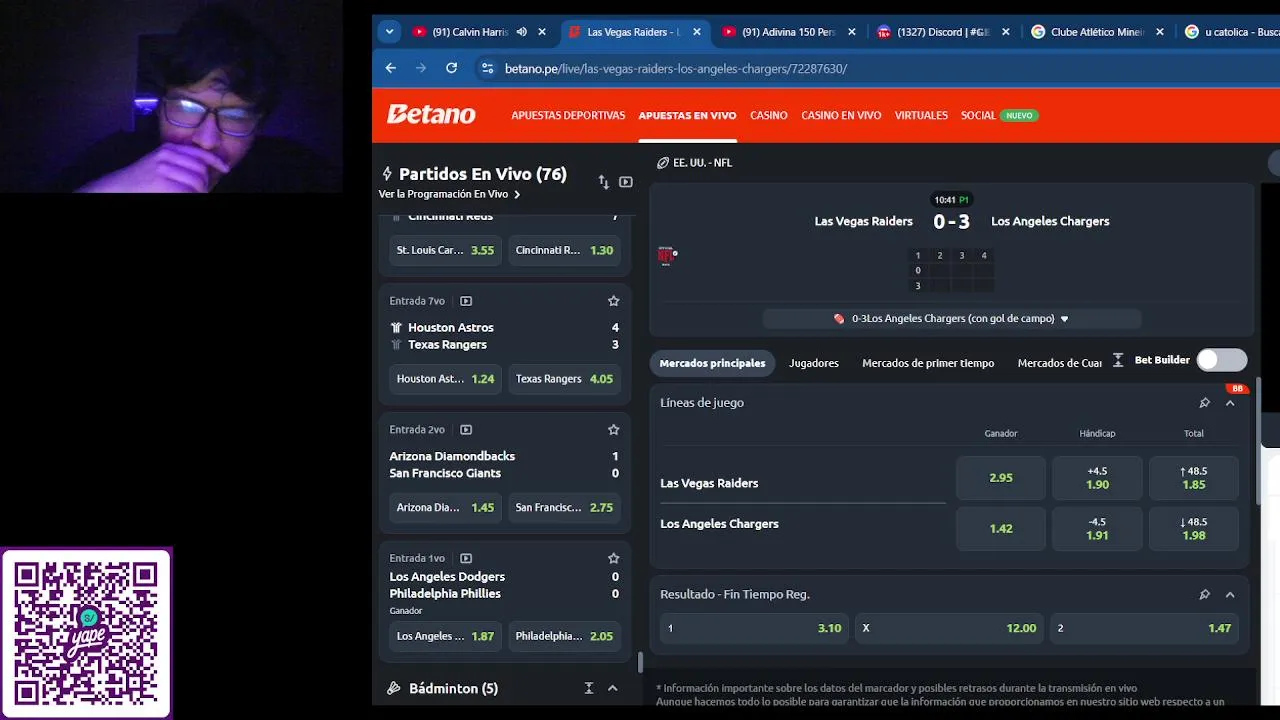
Task: Favorite the Houston Astros match star
Action: pos(614,301)
